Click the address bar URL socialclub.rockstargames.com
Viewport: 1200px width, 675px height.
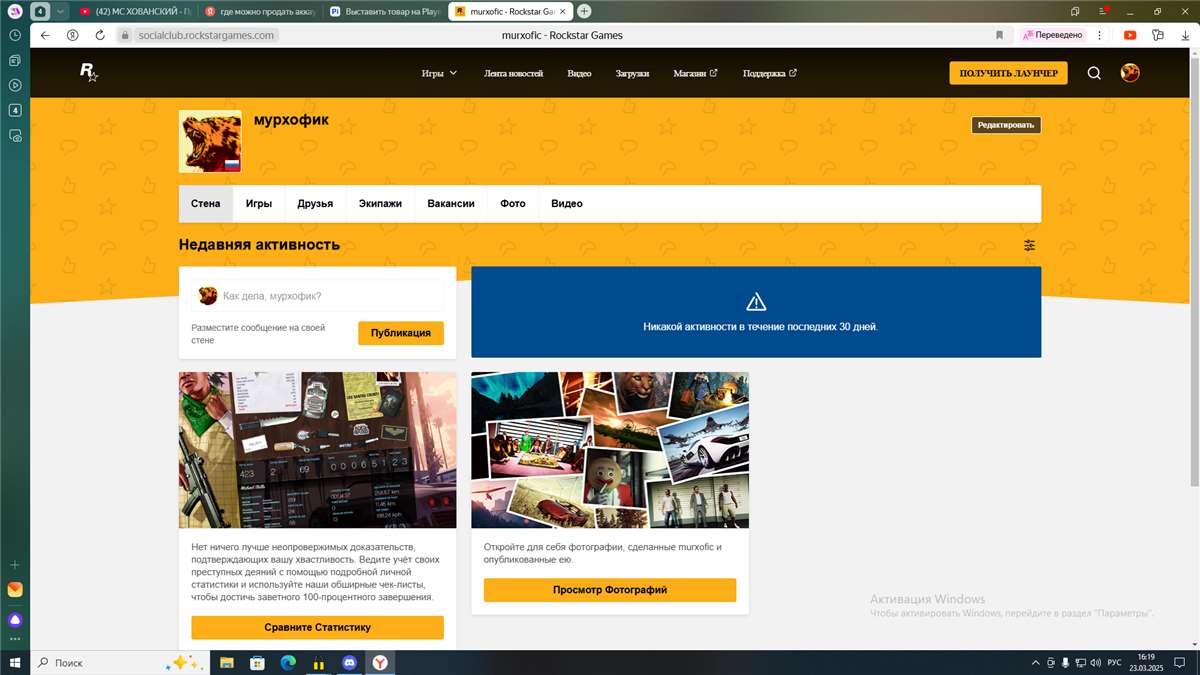pos(205,35)
